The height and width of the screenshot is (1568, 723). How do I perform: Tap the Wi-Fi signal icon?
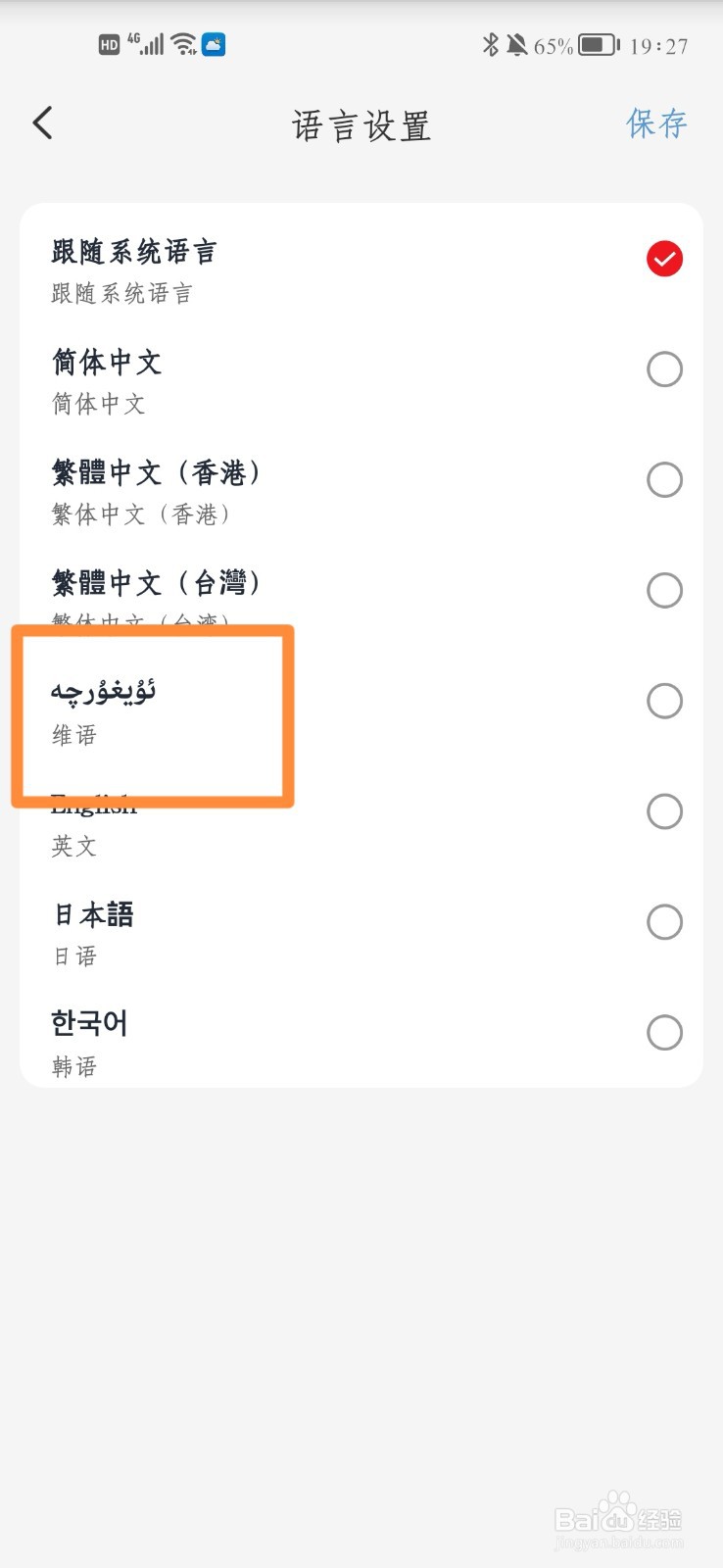coord(183,44)
